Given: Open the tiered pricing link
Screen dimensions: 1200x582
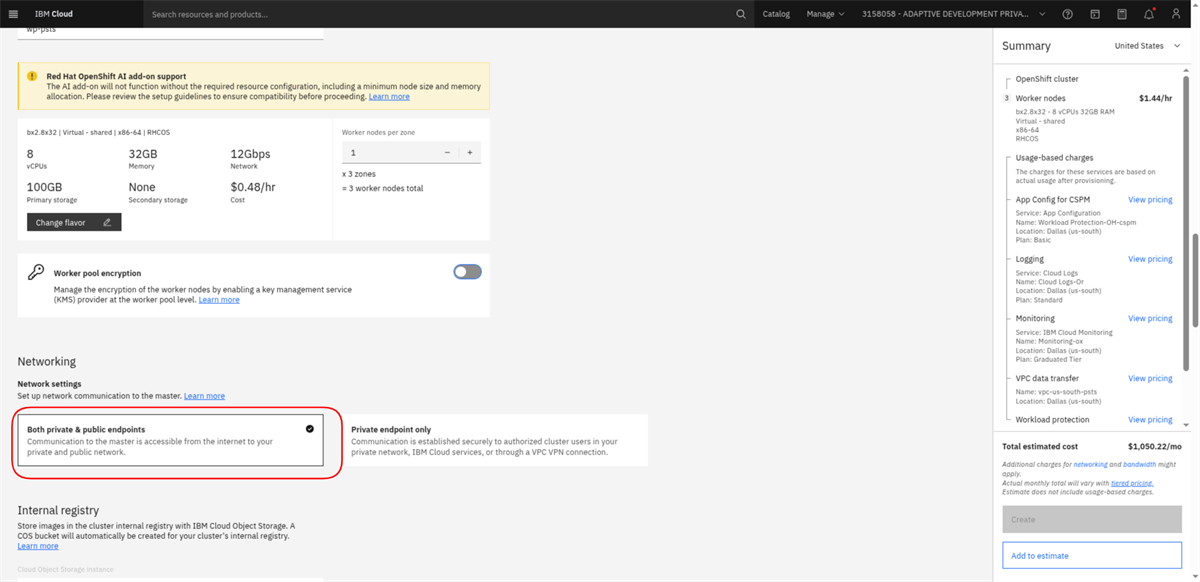Looking at the screenshot, I should [x=1131, y=483].
